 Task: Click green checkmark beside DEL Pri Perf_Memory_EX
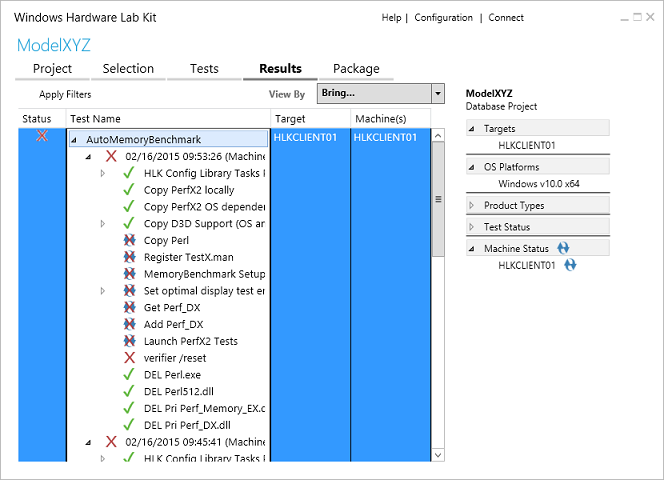pos(129,408)
